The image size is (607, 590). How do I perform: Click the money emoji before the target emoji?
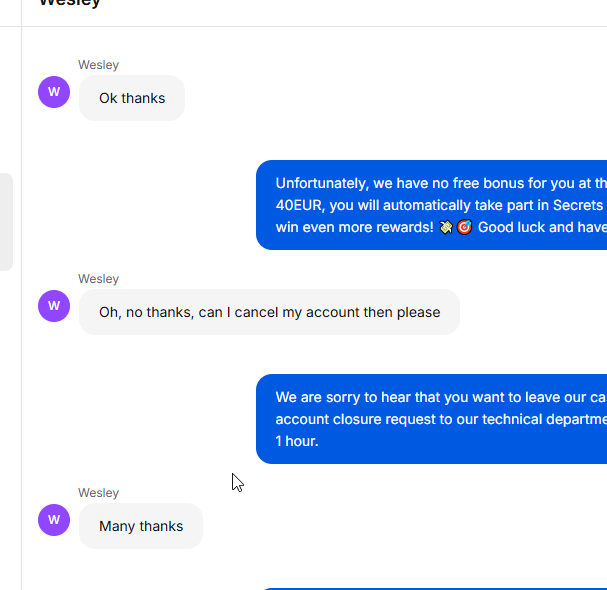point(446,227)
